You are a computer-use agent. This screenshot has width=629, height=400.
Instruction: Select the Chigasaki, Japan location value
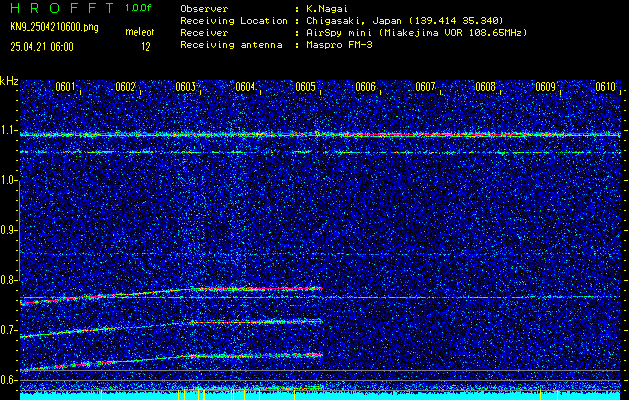(x=404, y=20)
